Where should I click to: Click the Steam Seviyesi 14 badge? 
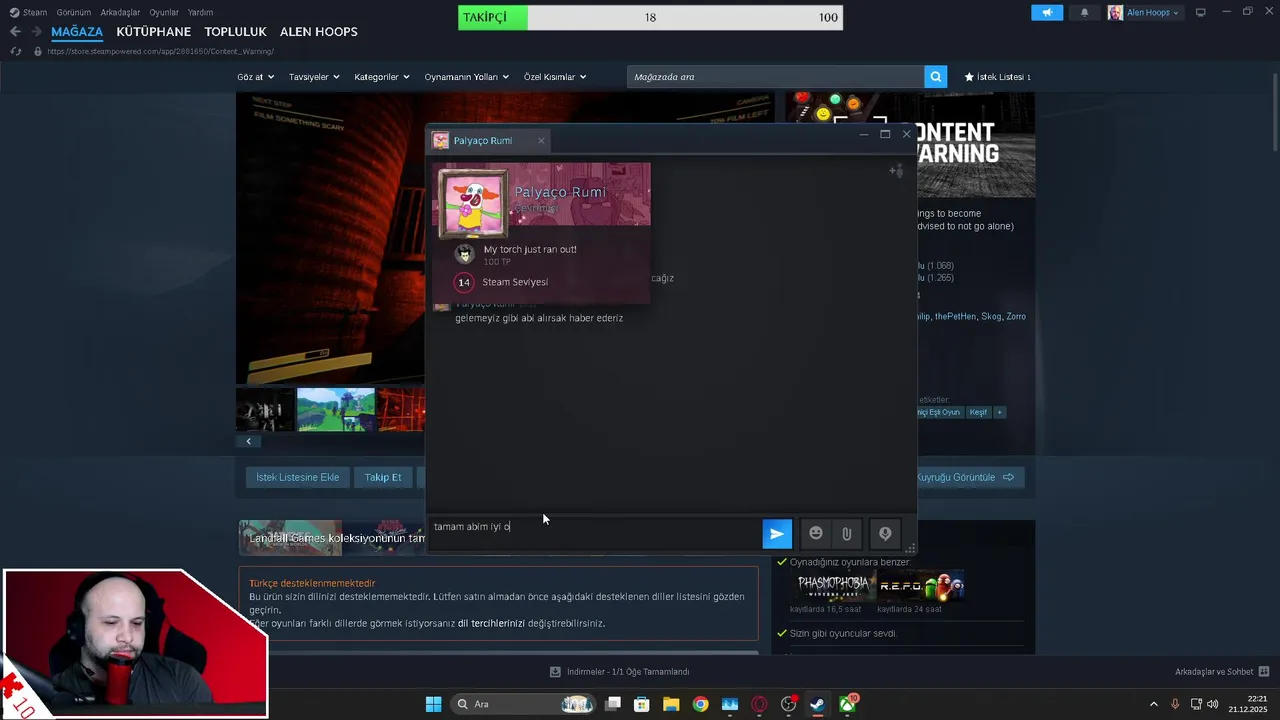463,282
